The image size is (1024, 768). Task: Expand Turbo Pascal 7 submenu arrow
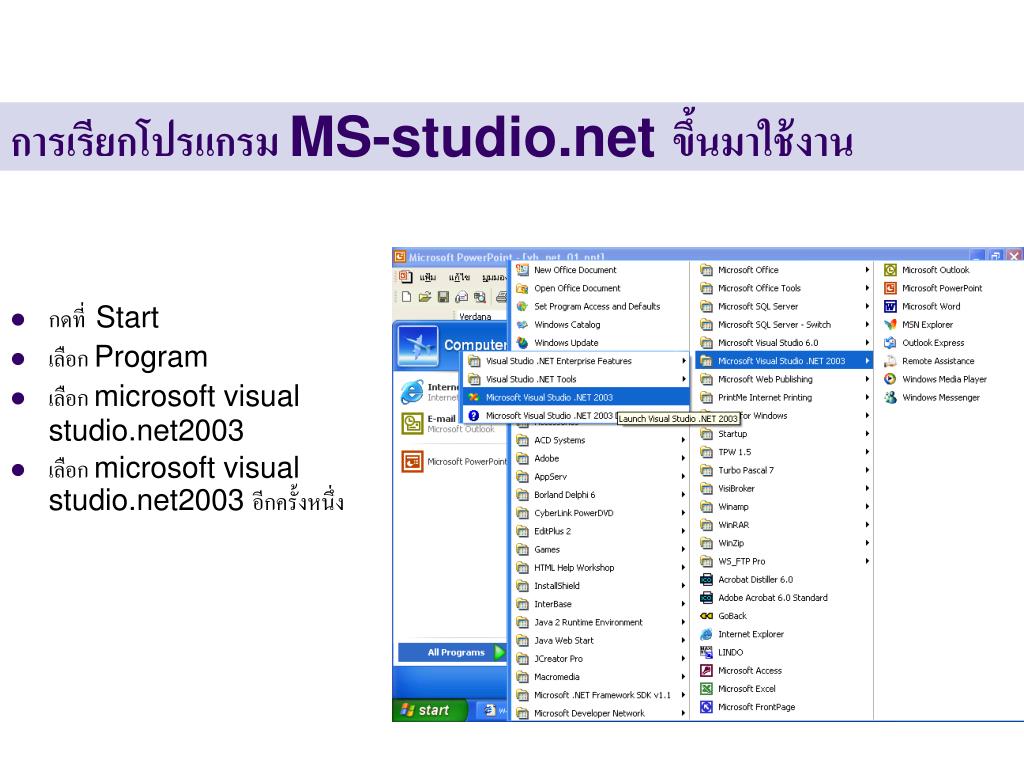(x=867, y=470)
